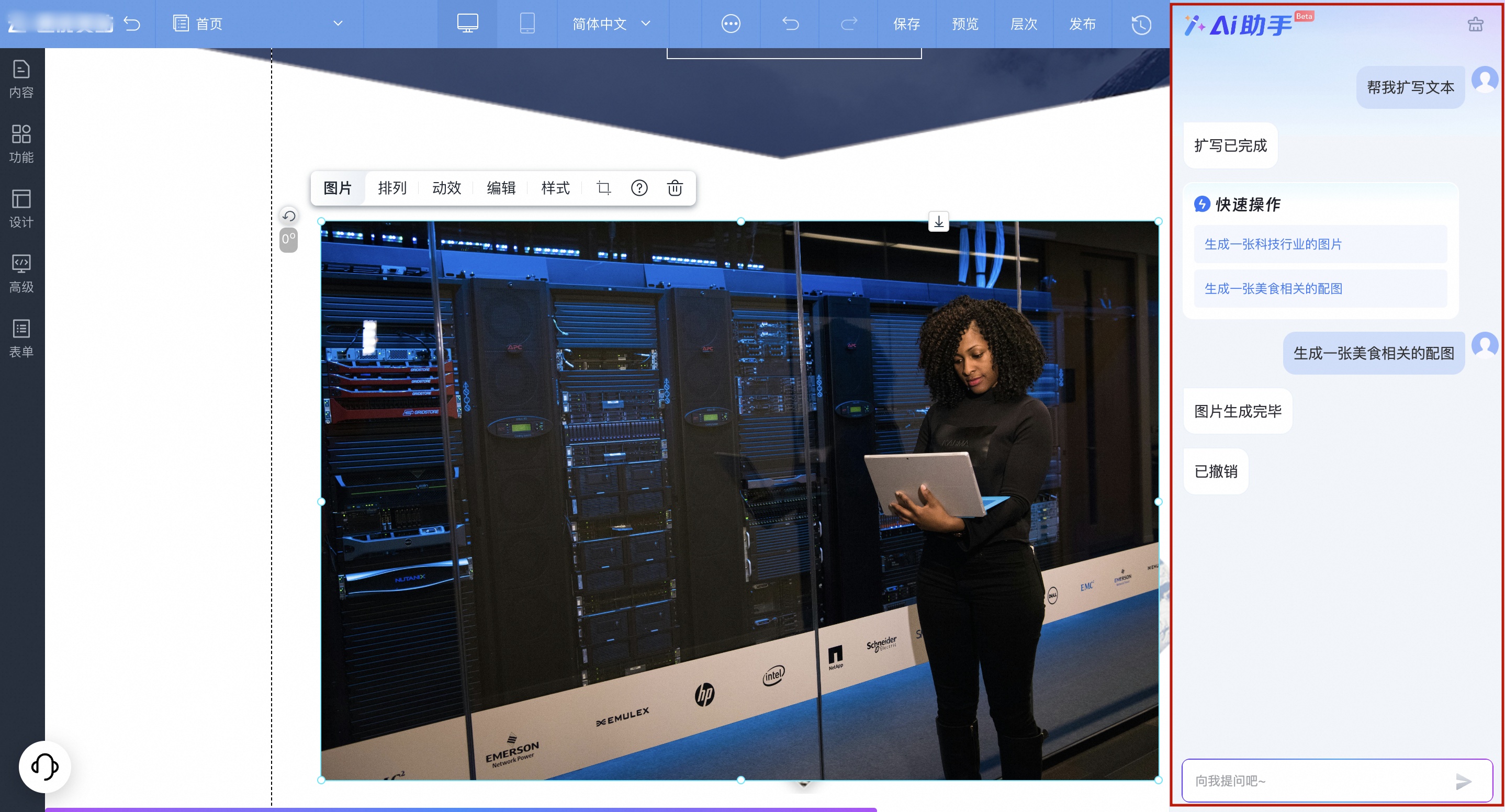The image size is (1505, 812).
Task: Click 预览 to preview the site
Action: click(x=964, y=24)
